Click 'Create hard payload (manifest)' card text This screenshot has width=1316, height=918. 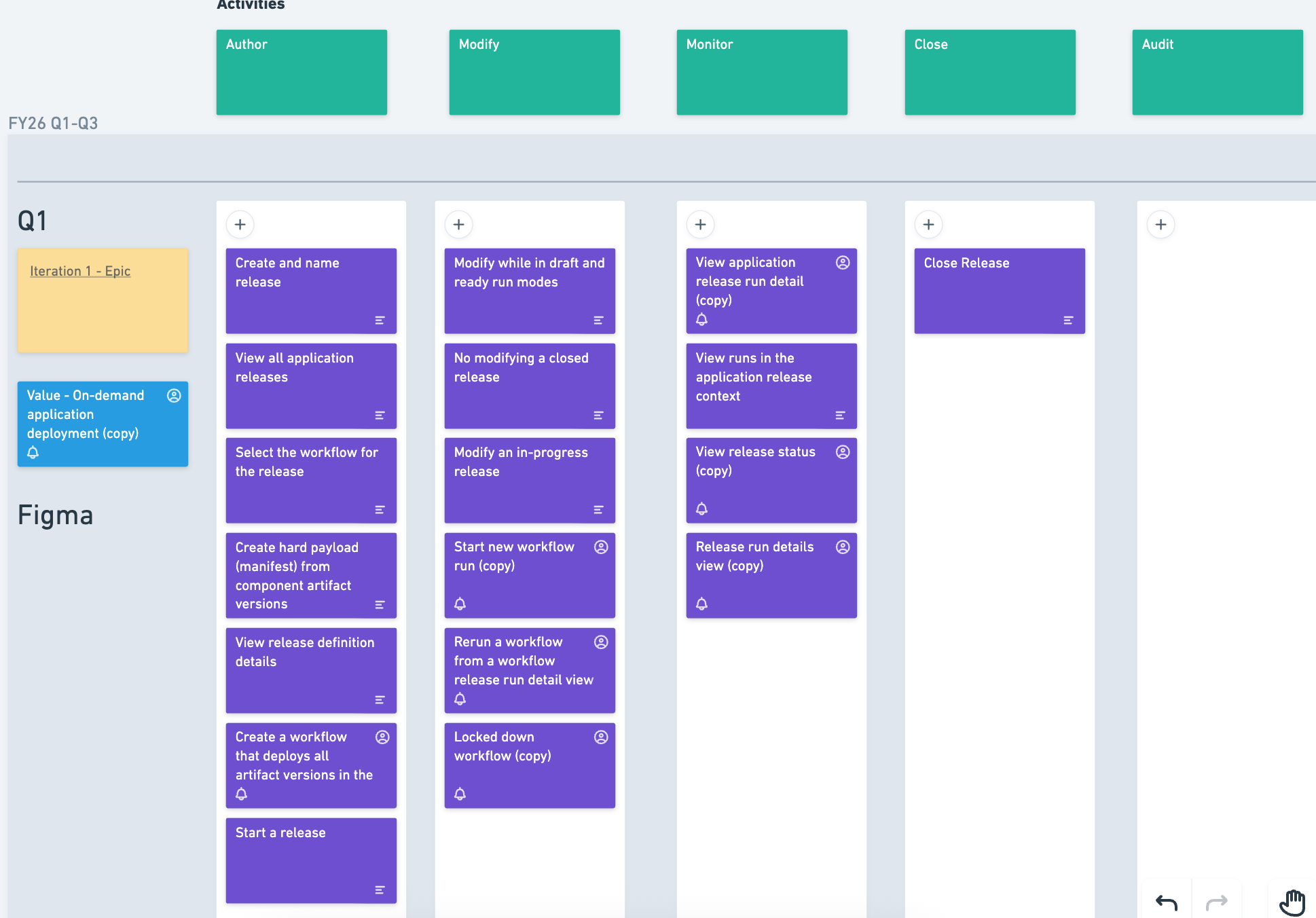click(x=297, y=576)
